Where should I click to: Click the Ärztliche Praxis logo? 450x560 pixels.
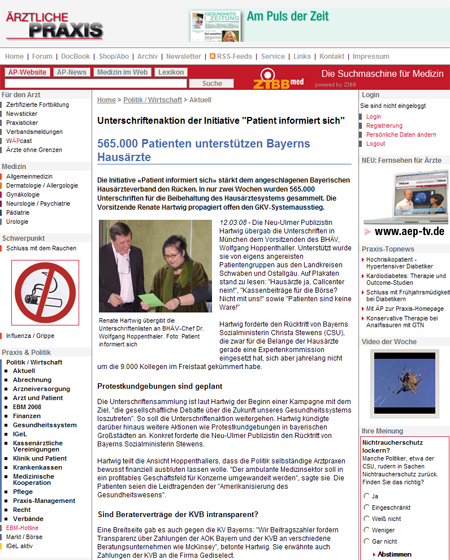tap(54, 26)
